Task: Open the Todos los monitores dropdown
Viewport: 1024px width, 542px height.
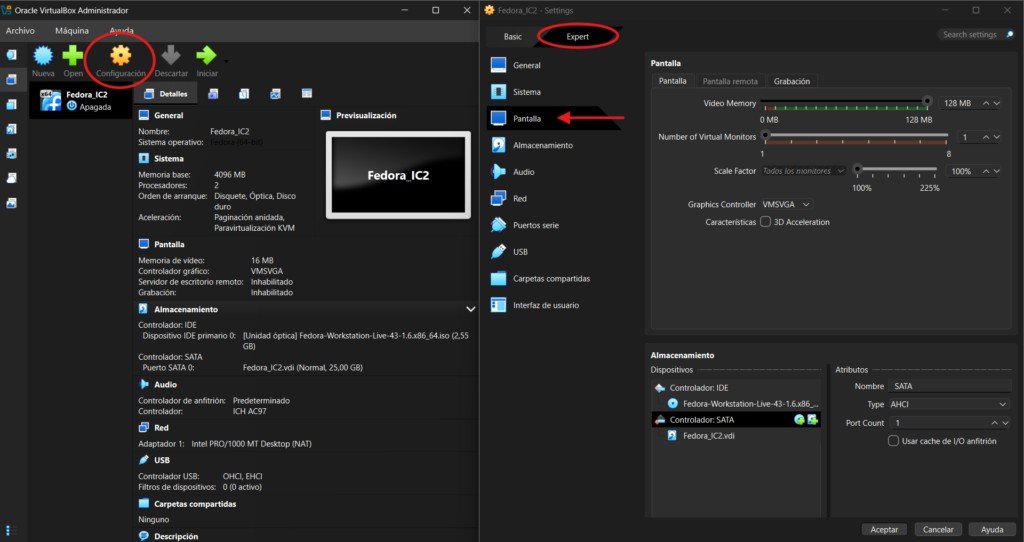Action: pos(803,171)
